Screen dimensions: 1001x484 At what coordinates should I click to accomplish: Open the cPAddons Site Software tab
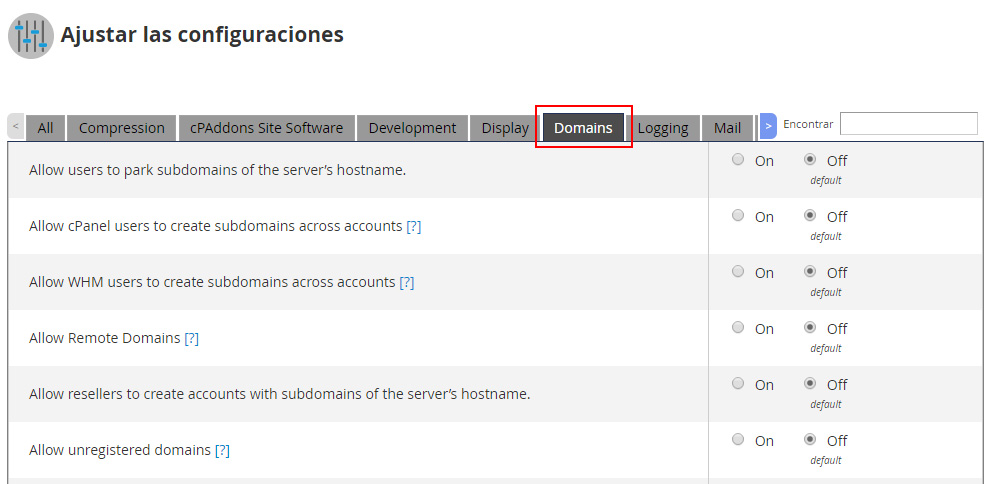tap(266, 128)
